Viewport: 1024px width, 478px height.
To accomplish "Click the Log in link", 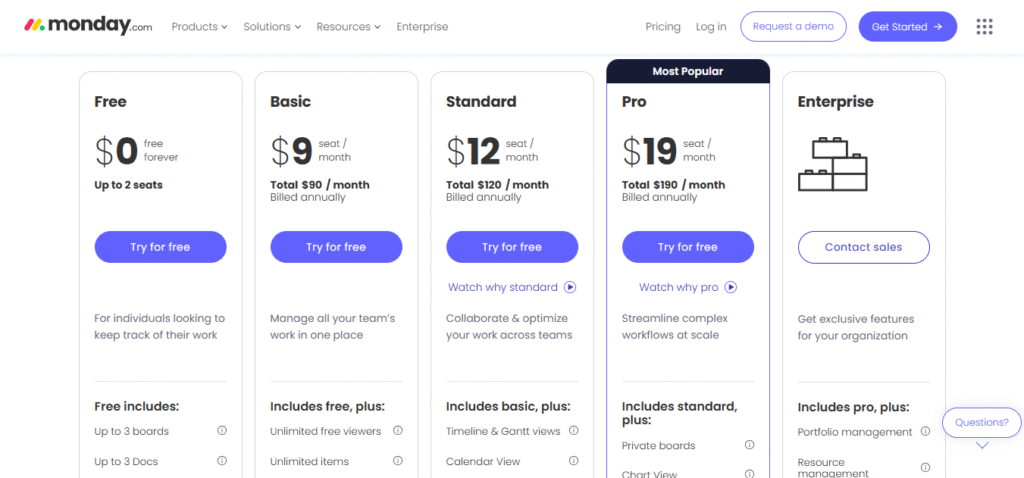I will pos(711,27).
